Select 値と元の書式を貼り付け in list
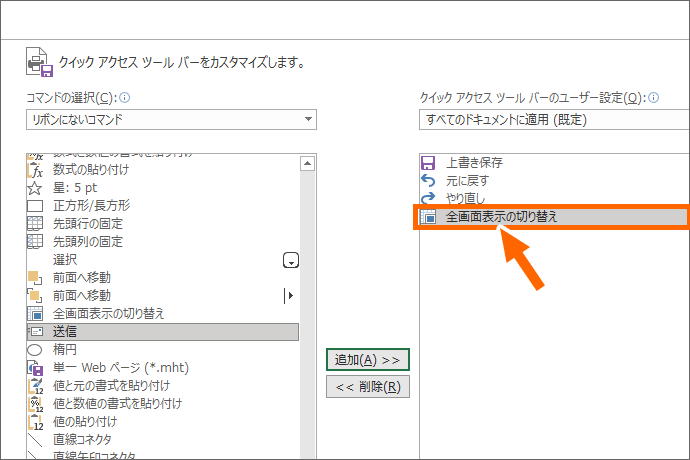The height and width of the screenshot is (460, 690). 111,386
